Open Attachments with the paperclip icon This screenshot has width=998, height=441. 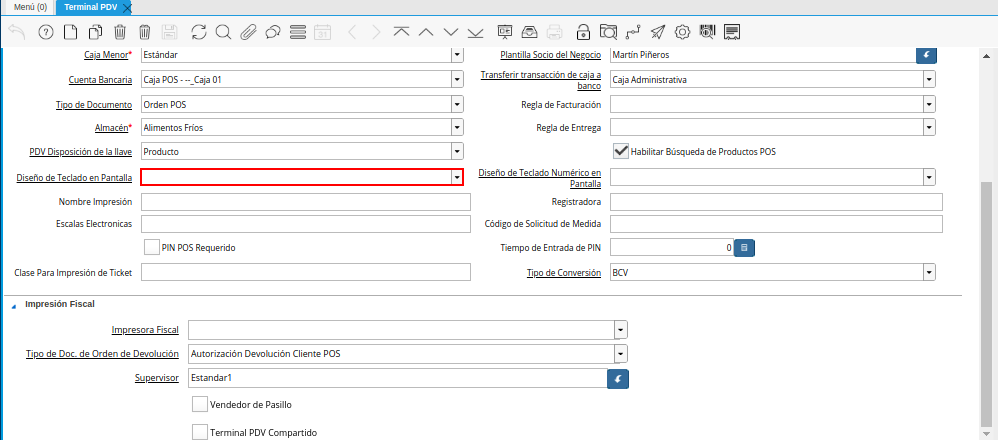coord(248,32)
